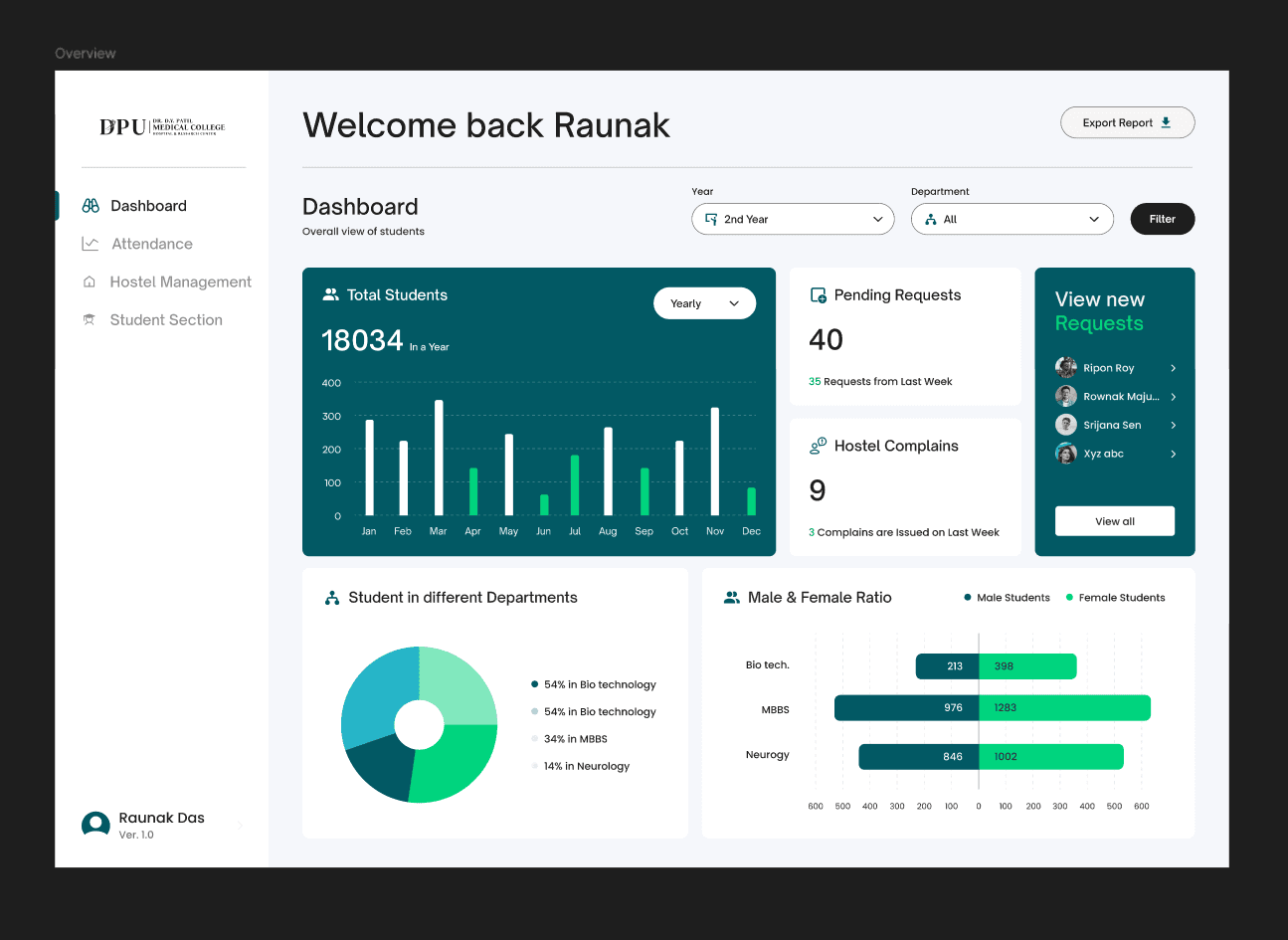Screen dimensions: 1288x940
Task: Apply filters with the Filter button
Action: [1163, 219]
